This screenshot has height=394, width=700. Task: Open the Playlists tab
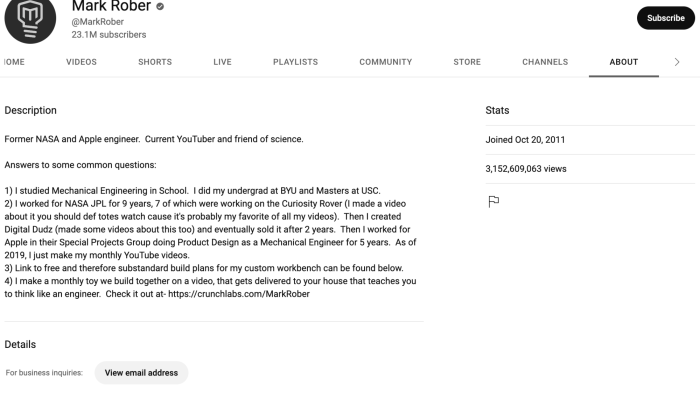click(296, 62)
